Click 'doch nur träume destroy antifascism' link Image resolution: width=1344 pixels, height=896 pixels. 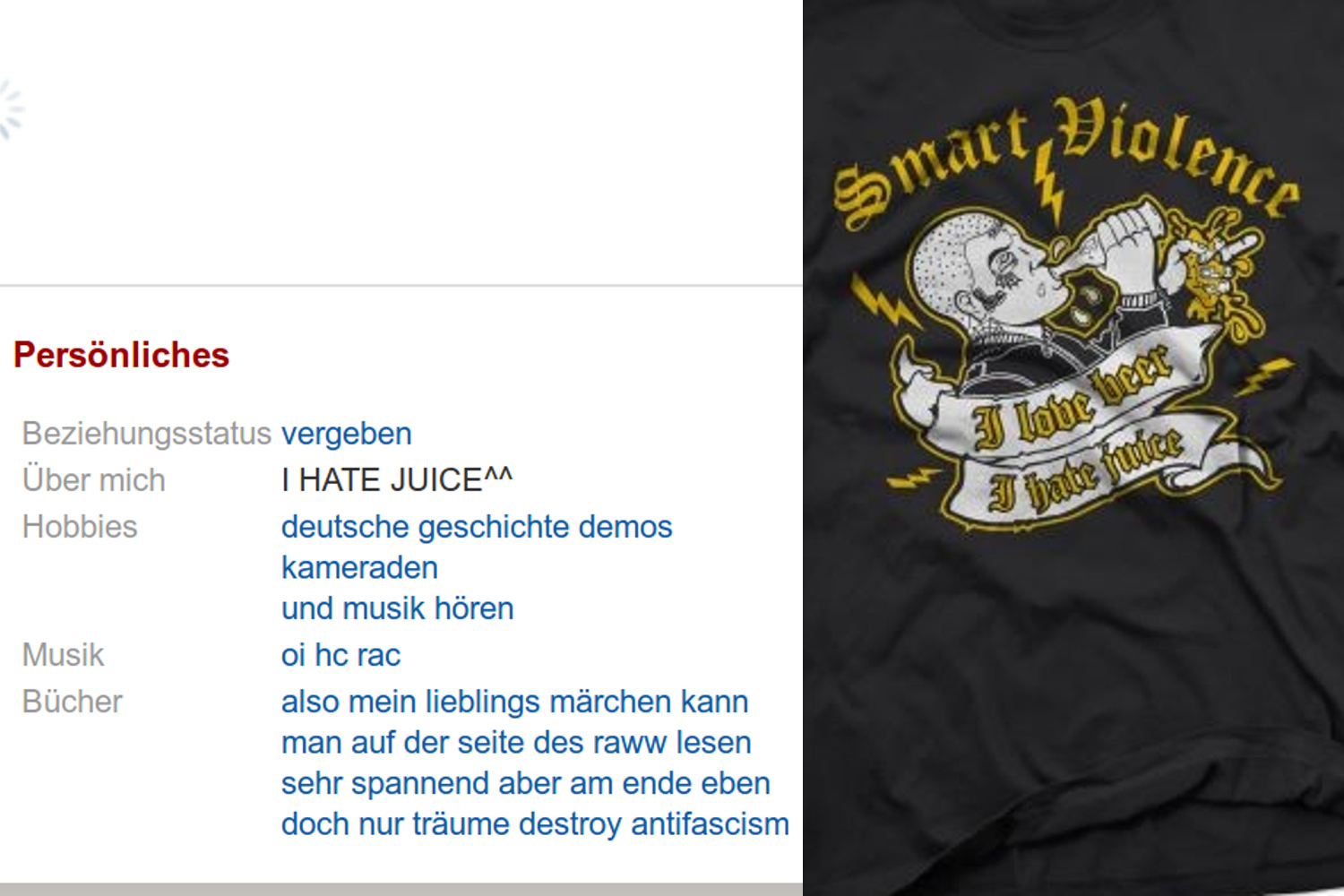pos(535,824)
